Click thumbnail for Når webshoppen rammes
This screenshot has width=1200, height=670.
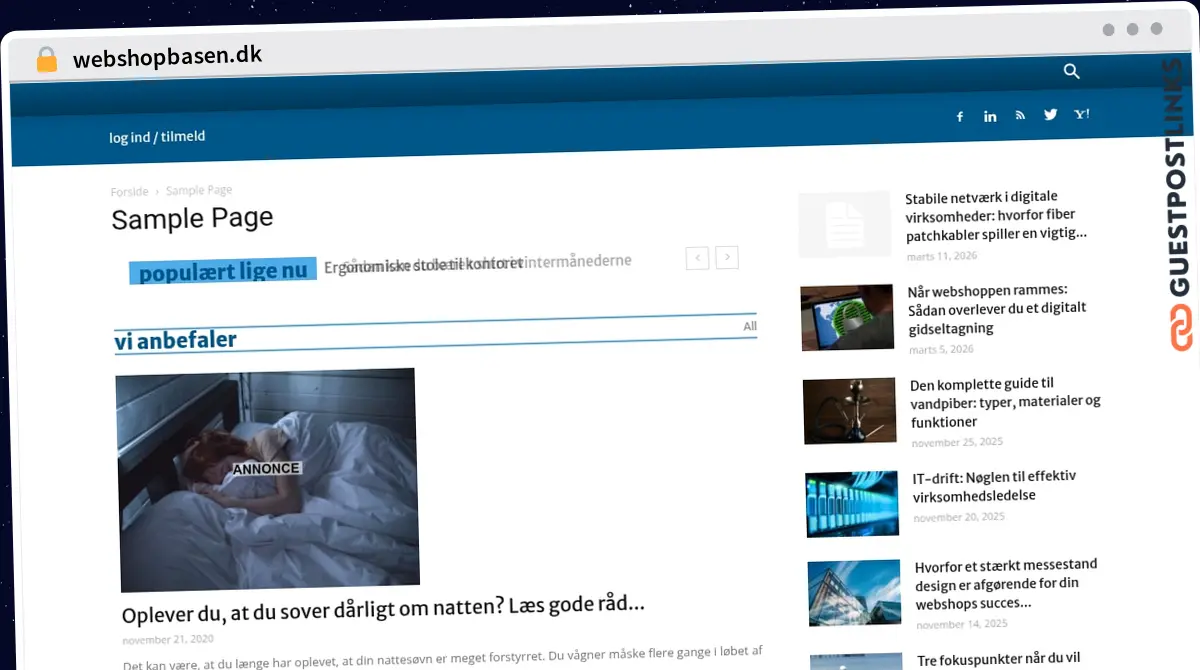point(848,318)
